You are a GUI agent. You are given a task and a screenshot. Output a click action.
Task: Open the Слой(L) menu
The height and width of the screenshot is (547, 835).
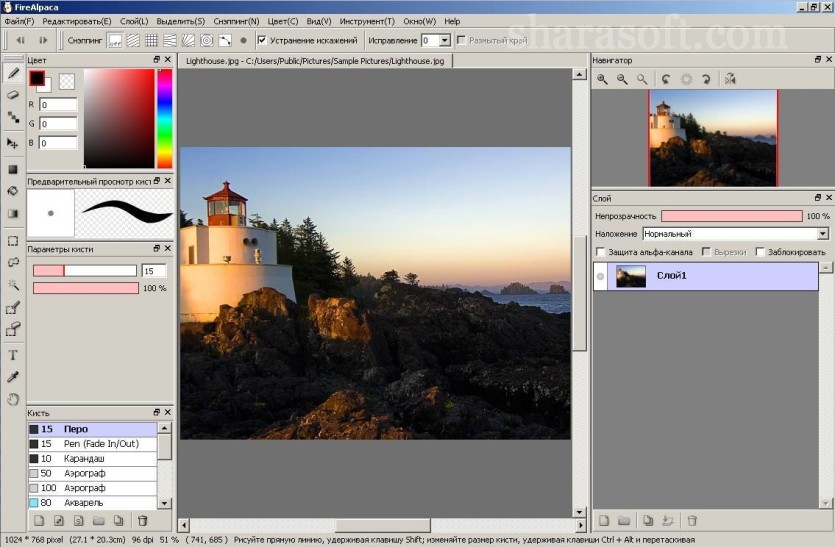pyautogui.click(x=134, y=21)
